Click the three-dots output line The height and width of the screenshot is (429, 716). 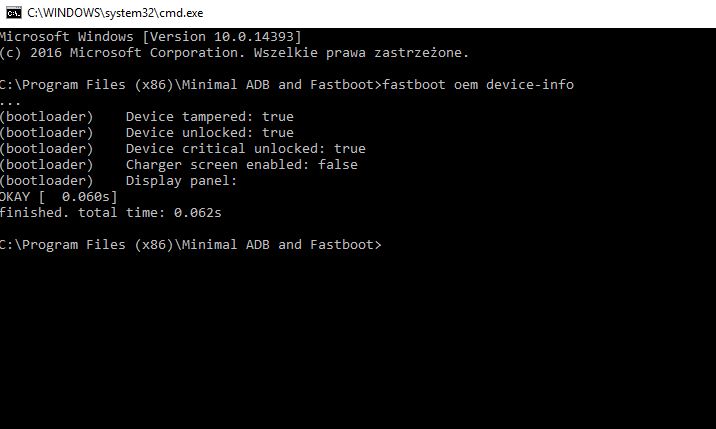[x=10, y=100]
